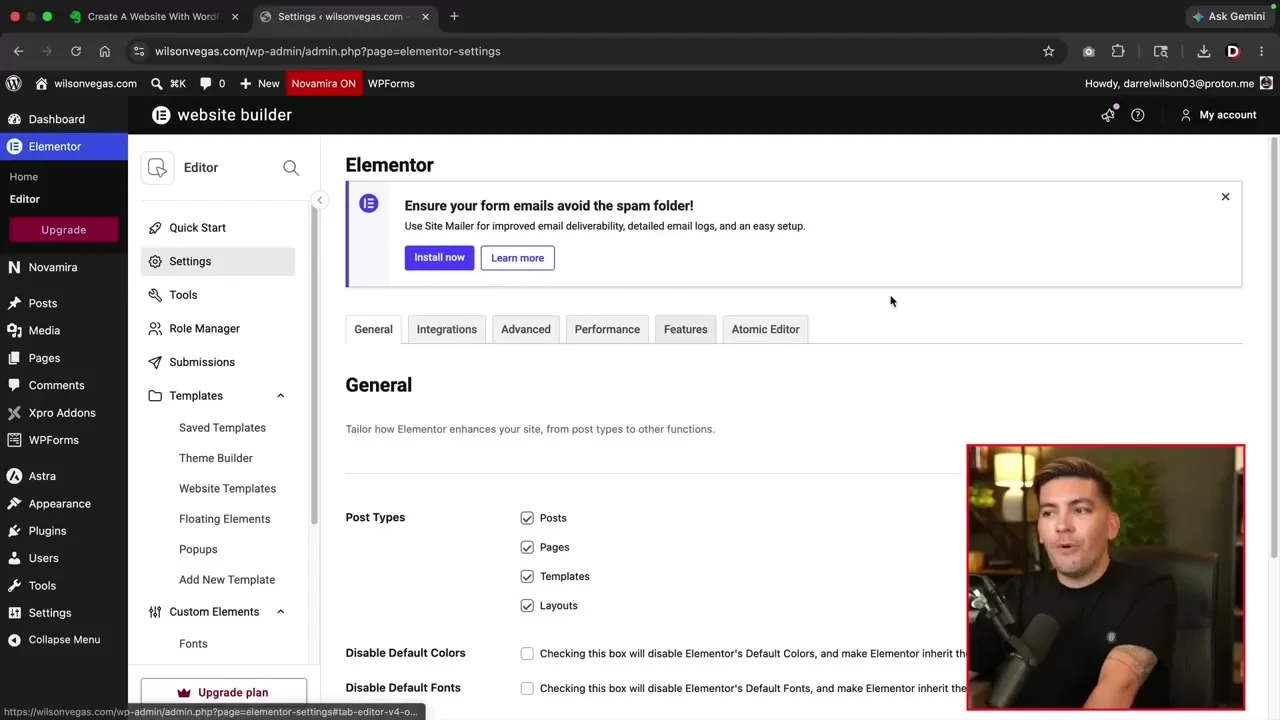Open the help question mark icon
The width and height of the screenshot is (1280, 720).
click(x=1138, y=115)
